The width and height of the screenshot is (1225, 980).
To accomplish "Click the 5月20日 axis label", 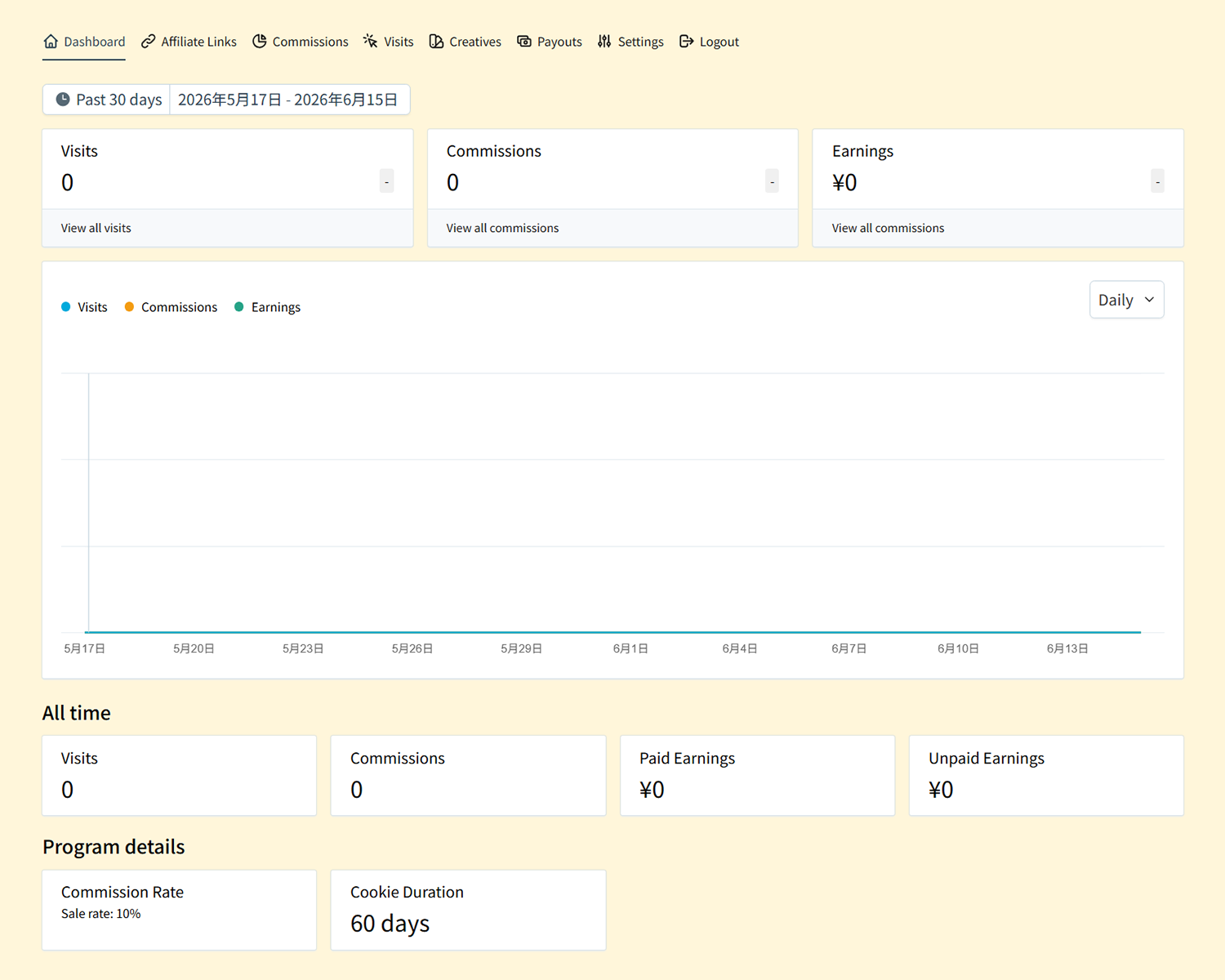I will pyautogui.click(x=194, y=648).
